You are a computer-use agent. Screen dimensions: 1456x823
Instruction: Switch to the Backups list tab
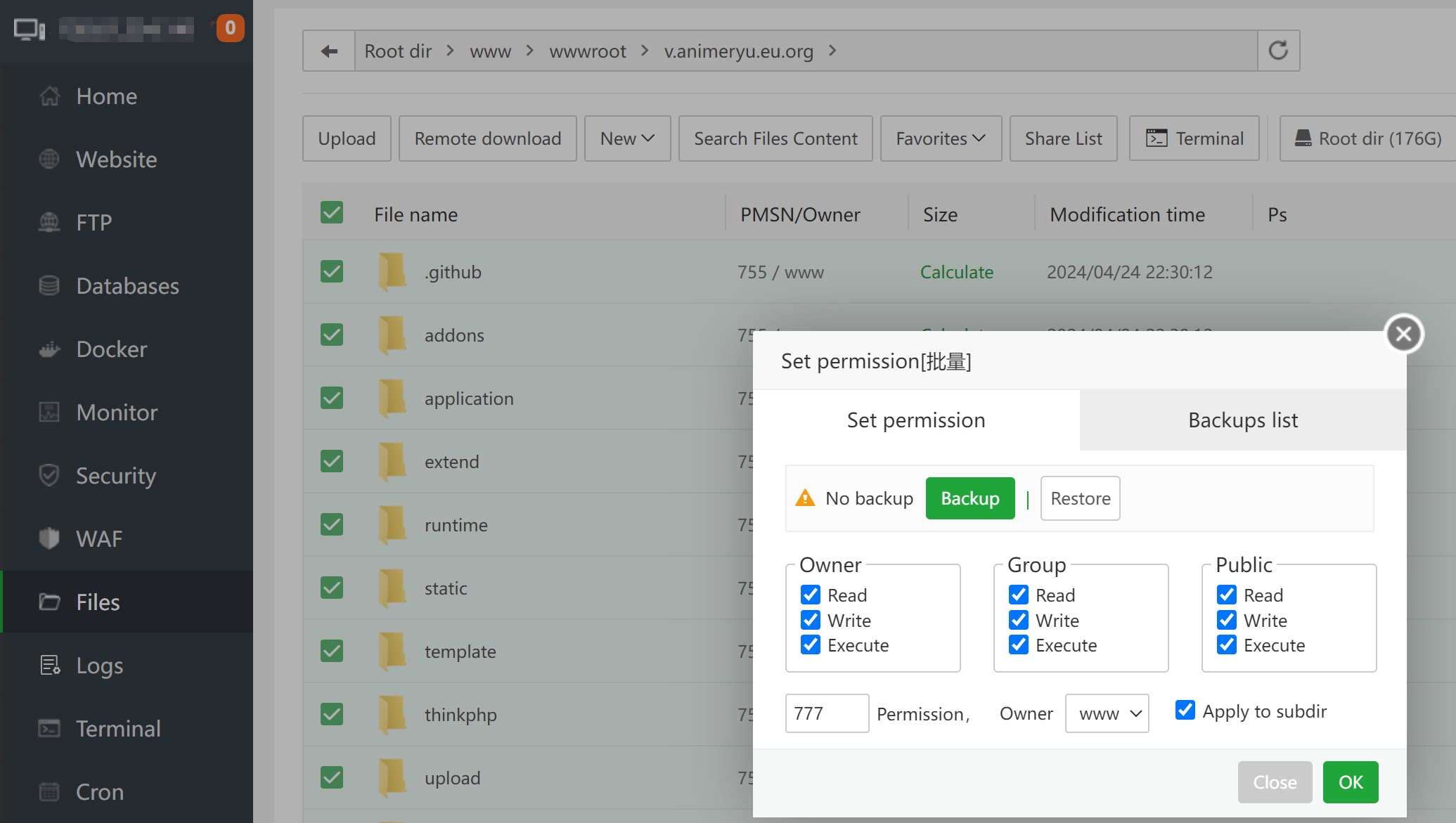coord(1242,420)
